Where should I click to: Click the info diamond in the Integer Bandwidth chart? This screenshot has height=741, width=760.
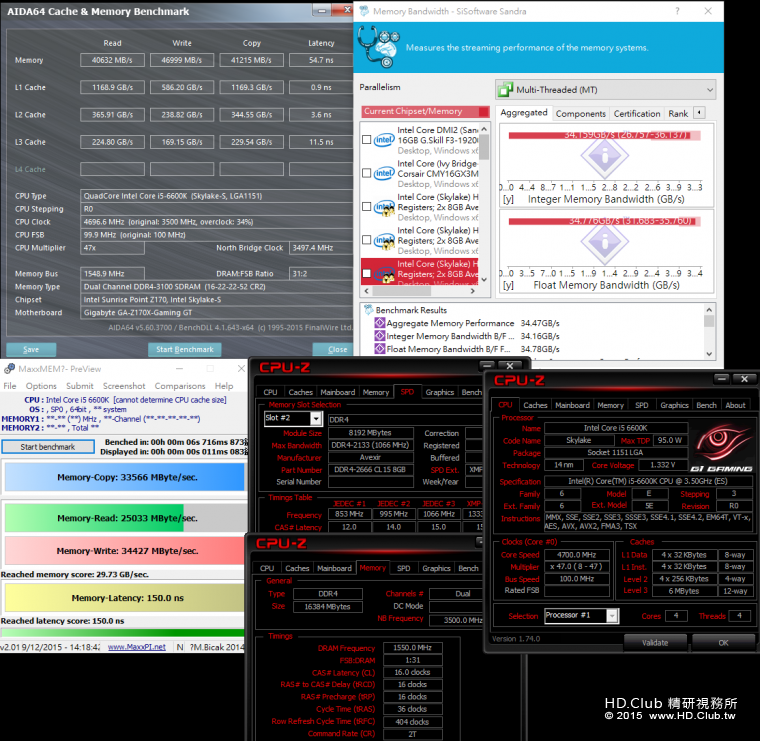[x=604, y=156]
